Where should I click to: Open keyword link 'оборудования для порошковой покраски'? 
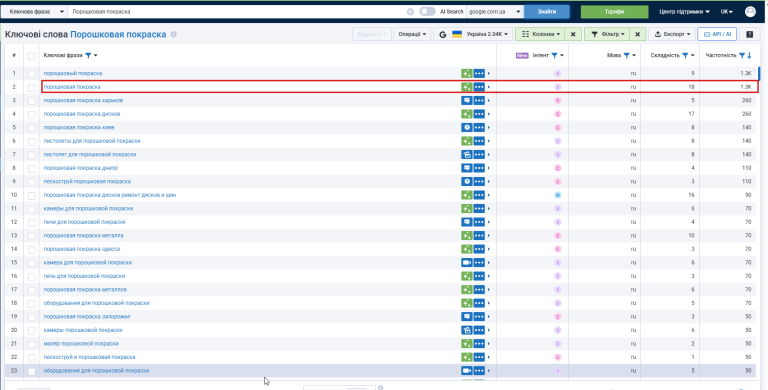[x=96, y=303]
